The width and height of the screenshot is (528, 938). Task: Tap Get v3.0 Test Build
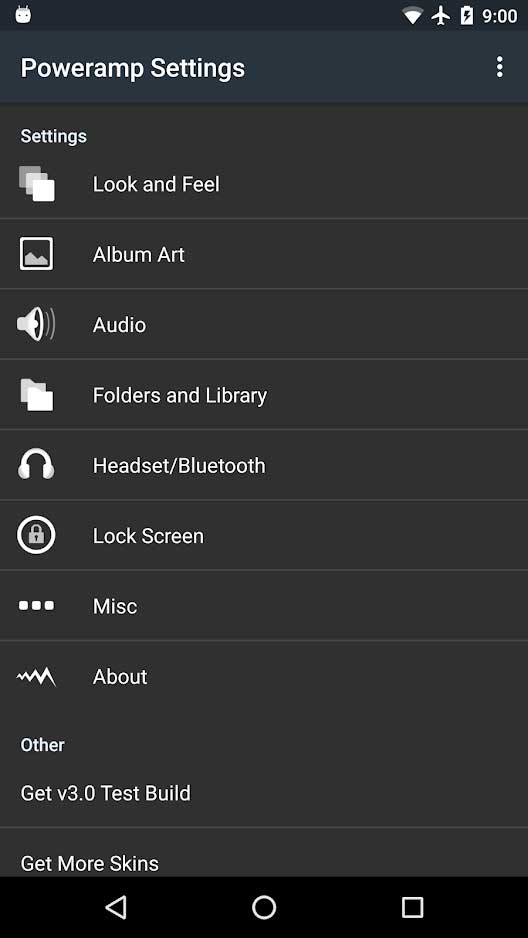tap(264, 793)
